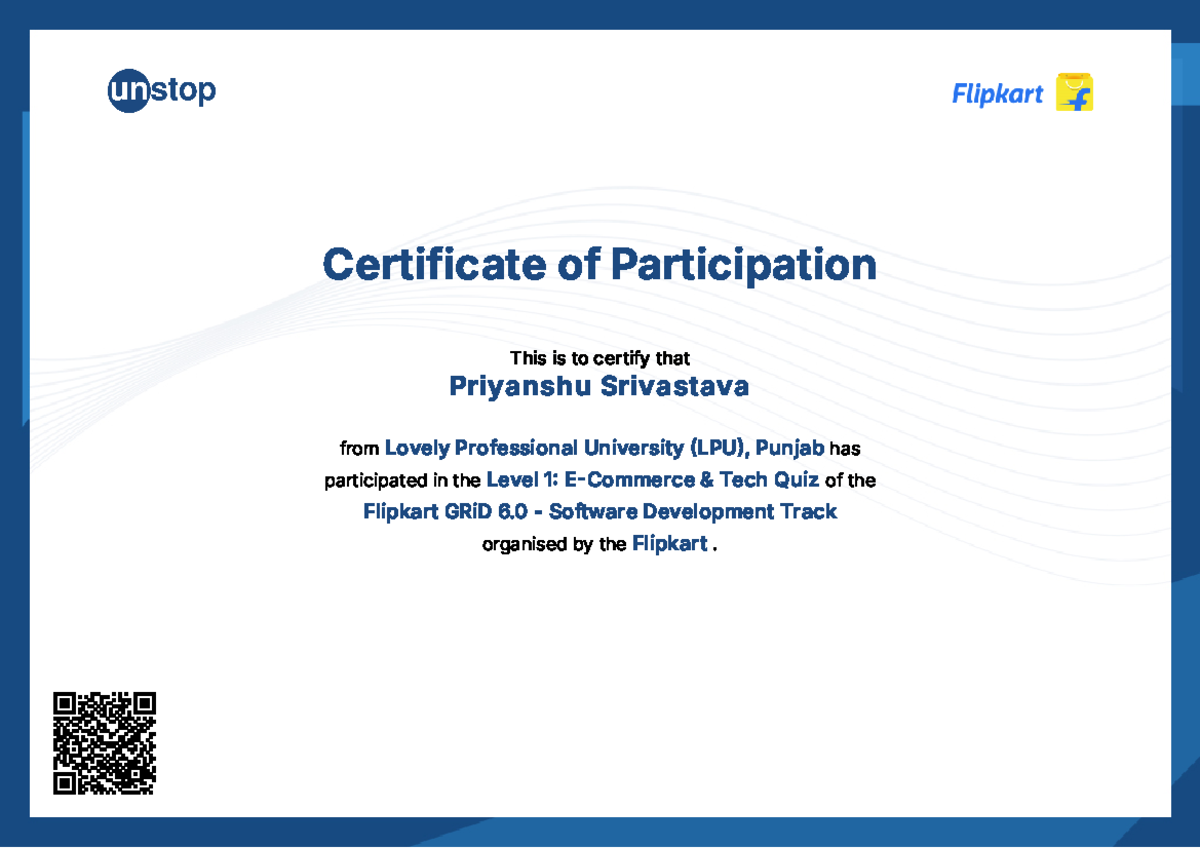Click the word 'from' before the university name
Viewport: 1200px width, 848px height.
pos(359,449)
